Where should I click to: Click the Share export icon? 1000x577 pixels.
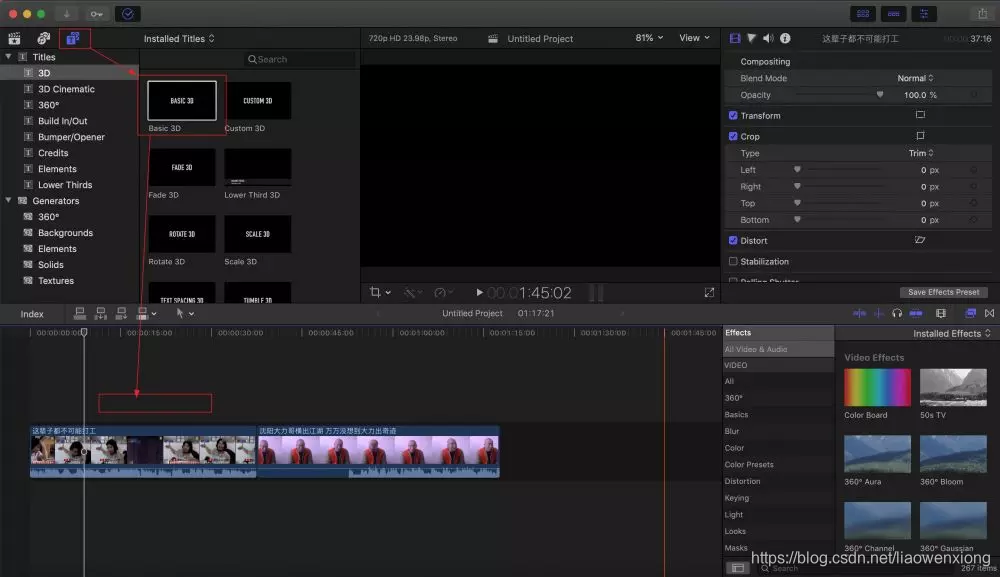click(982, 13)
